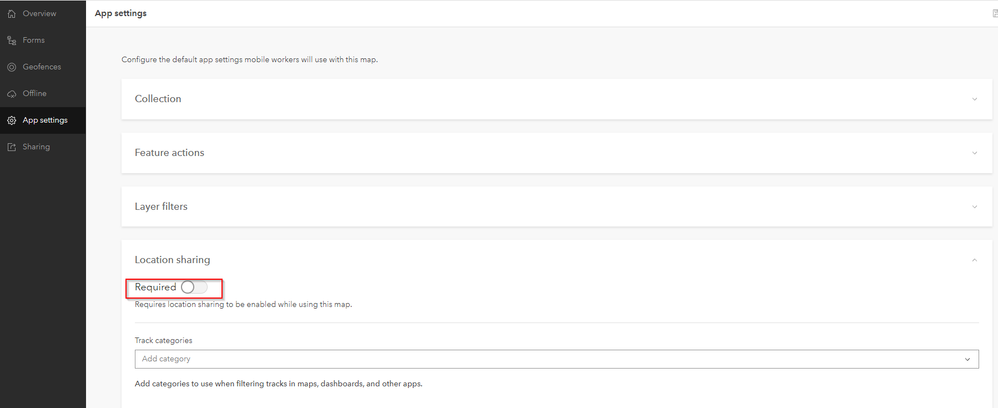Collapse the Location sharing section chevron

(x=975, y=260)
